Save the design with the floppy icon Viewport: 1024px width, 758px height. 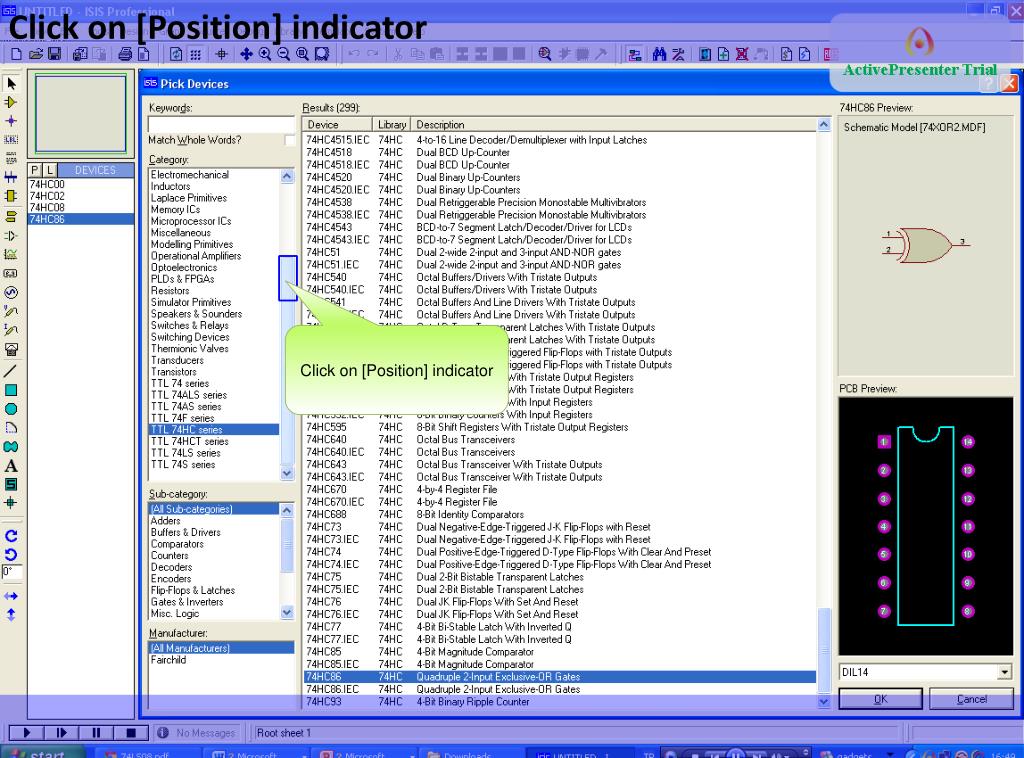pos(55,54)
